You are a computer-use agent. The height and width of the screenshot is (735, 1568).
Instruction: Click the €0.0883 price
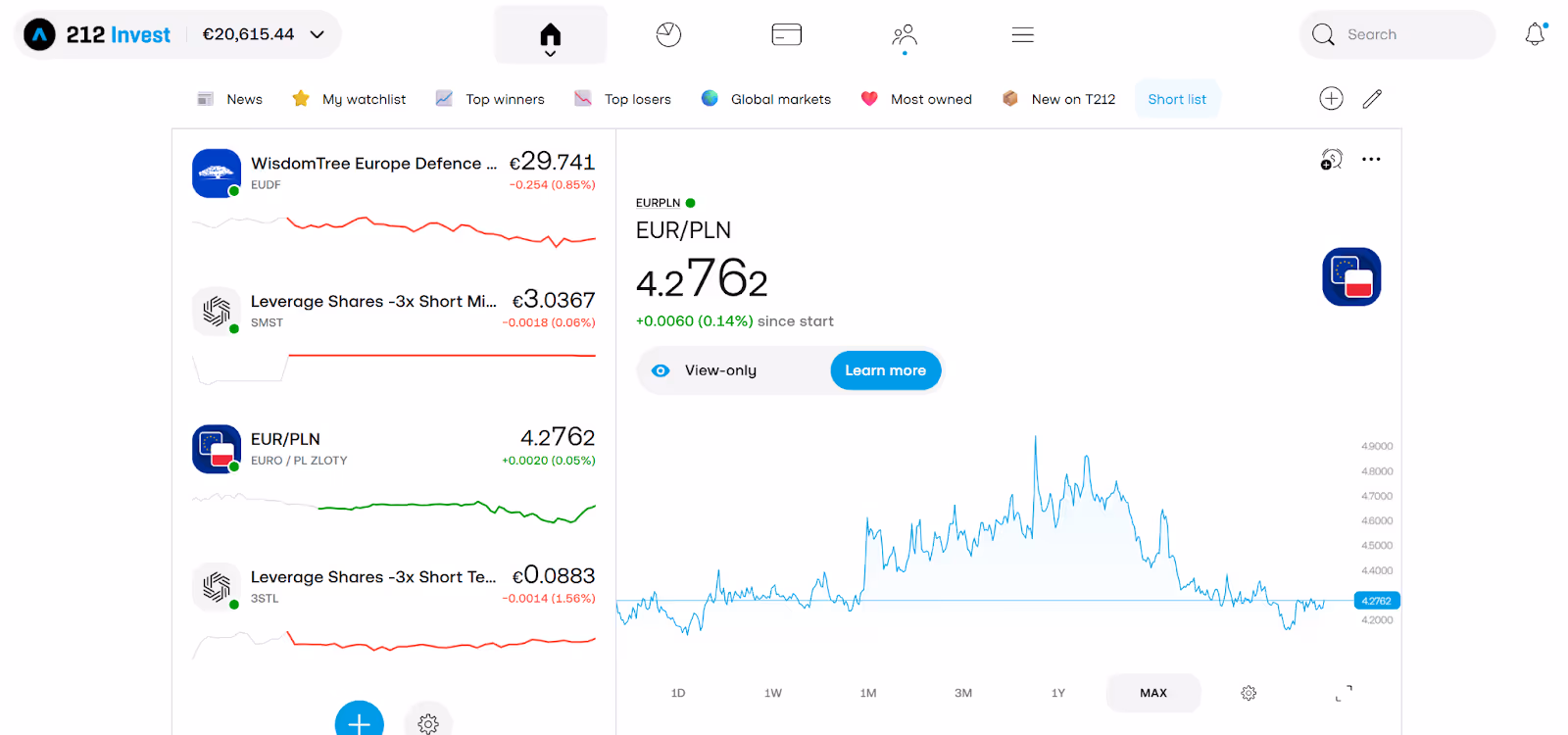pyautogui.click(x=554, y=575)
